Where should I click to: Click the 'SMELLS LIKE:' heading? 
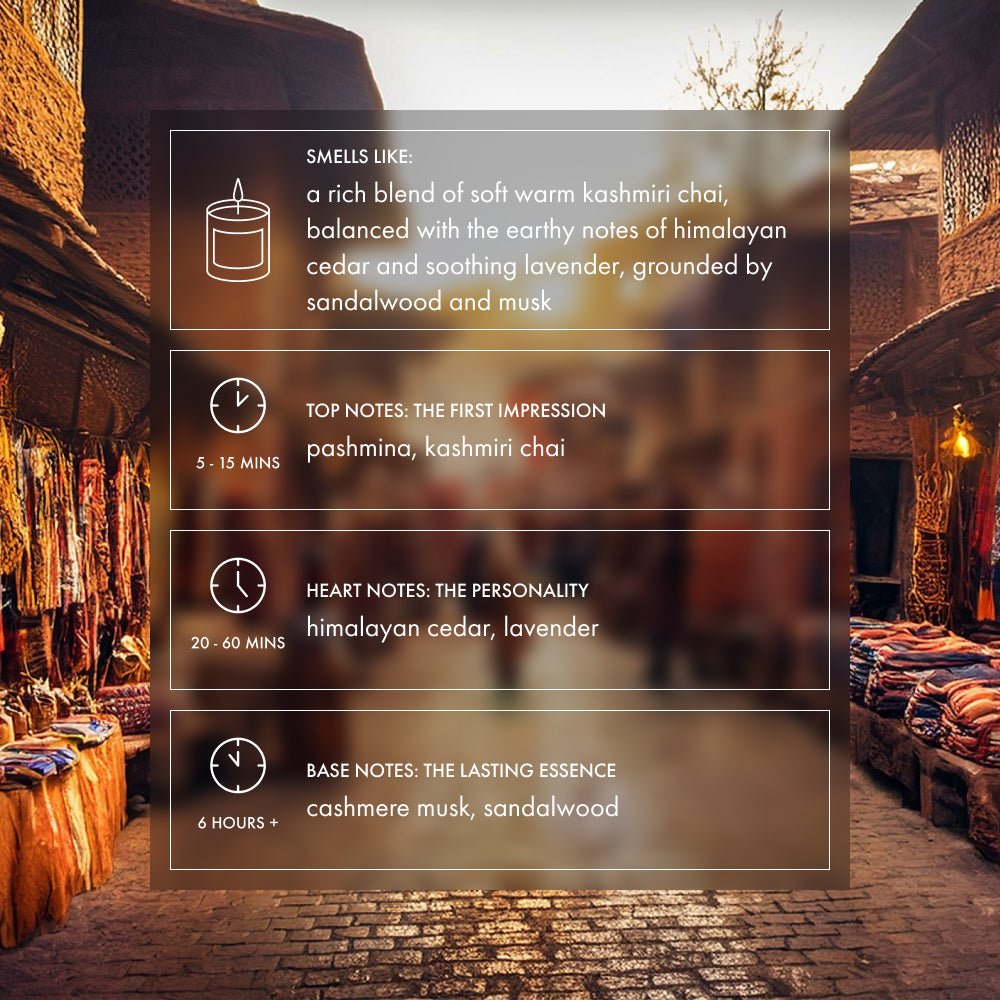[x=359, y=156]
